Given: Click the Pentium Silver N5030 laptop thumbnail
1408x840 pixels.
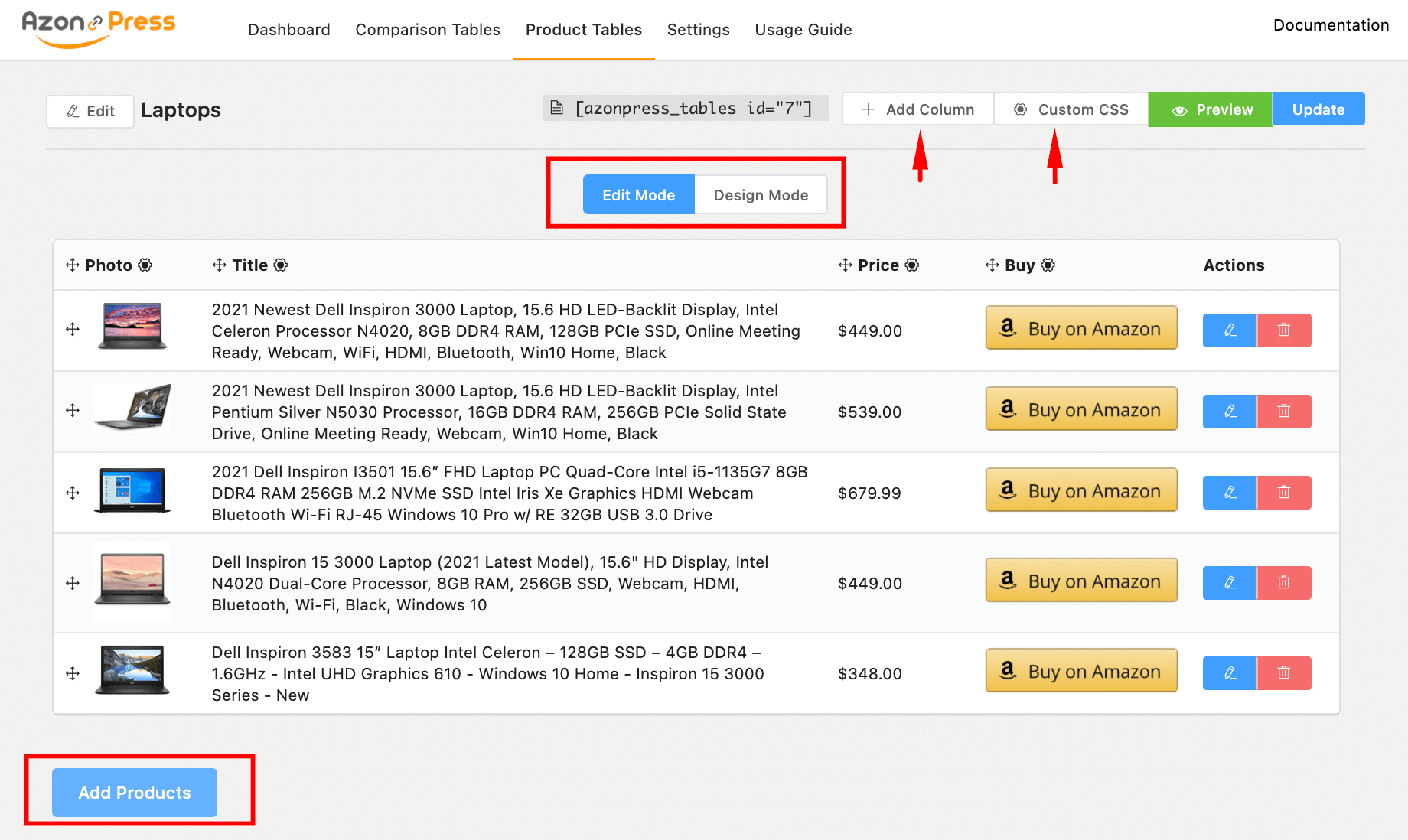Looking at the screenshot, I should point(132,408).
